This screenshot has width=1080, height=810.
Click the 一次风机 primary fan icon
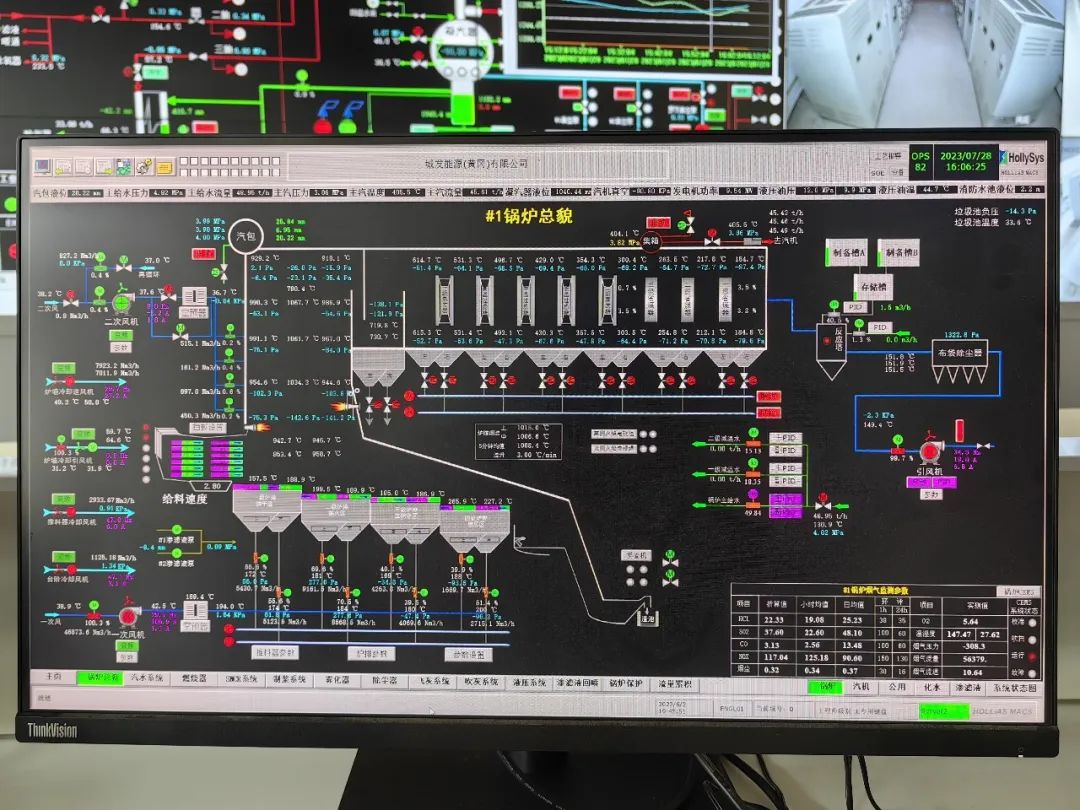[x=128, y=614]
